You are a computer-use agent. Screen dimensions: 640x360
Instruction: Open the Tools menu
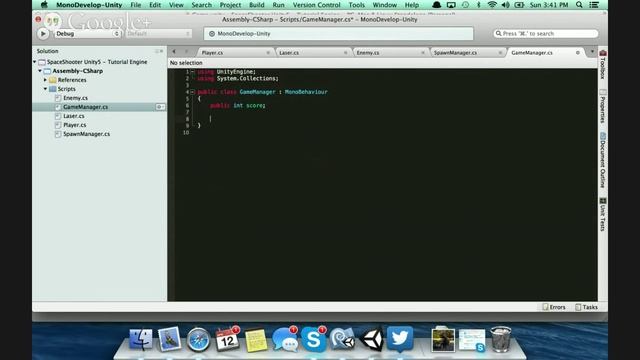(356, 5)
